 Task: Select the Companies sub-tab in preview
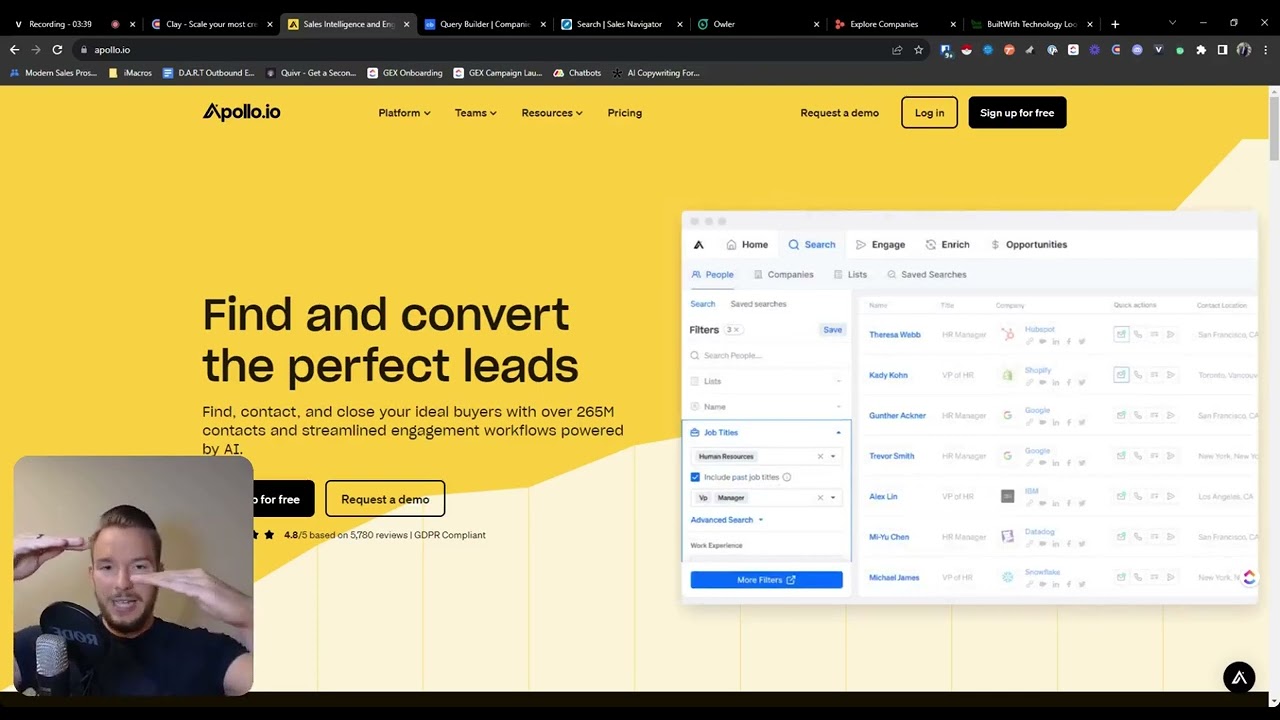783,274
